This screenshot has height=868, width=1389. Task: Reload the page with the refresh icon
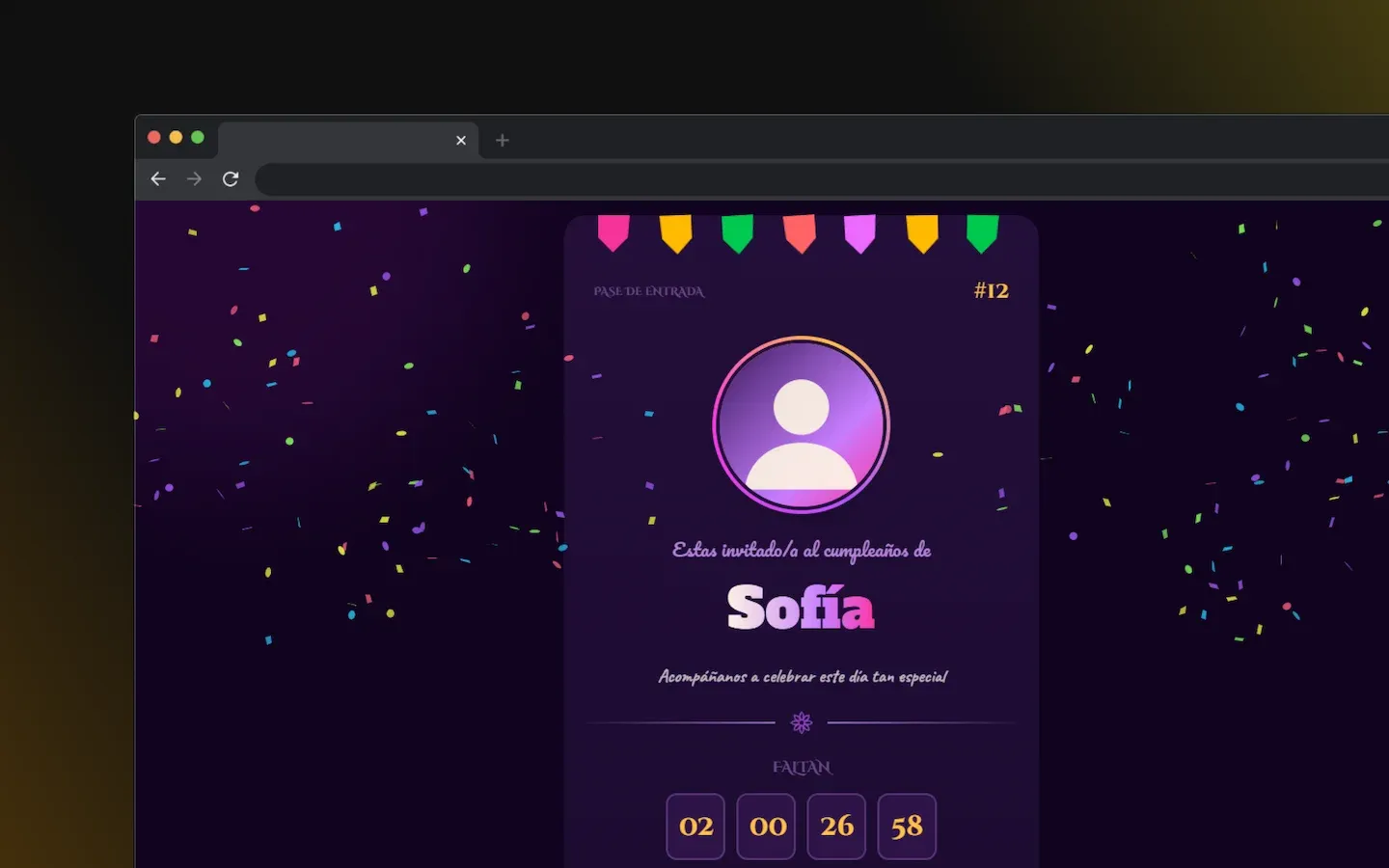(230, 178)
